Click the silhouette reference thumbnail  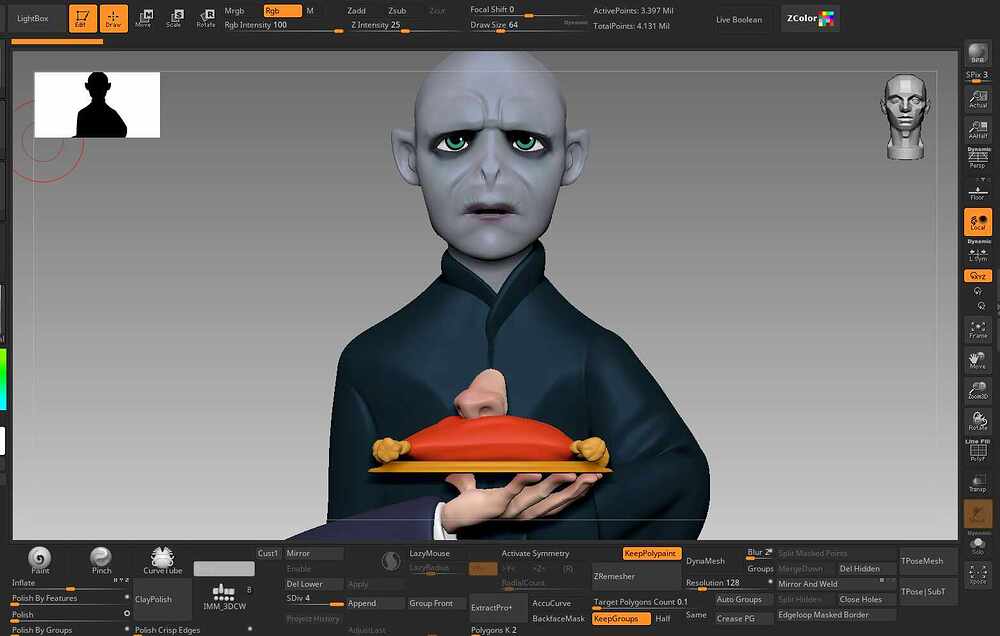97,105
